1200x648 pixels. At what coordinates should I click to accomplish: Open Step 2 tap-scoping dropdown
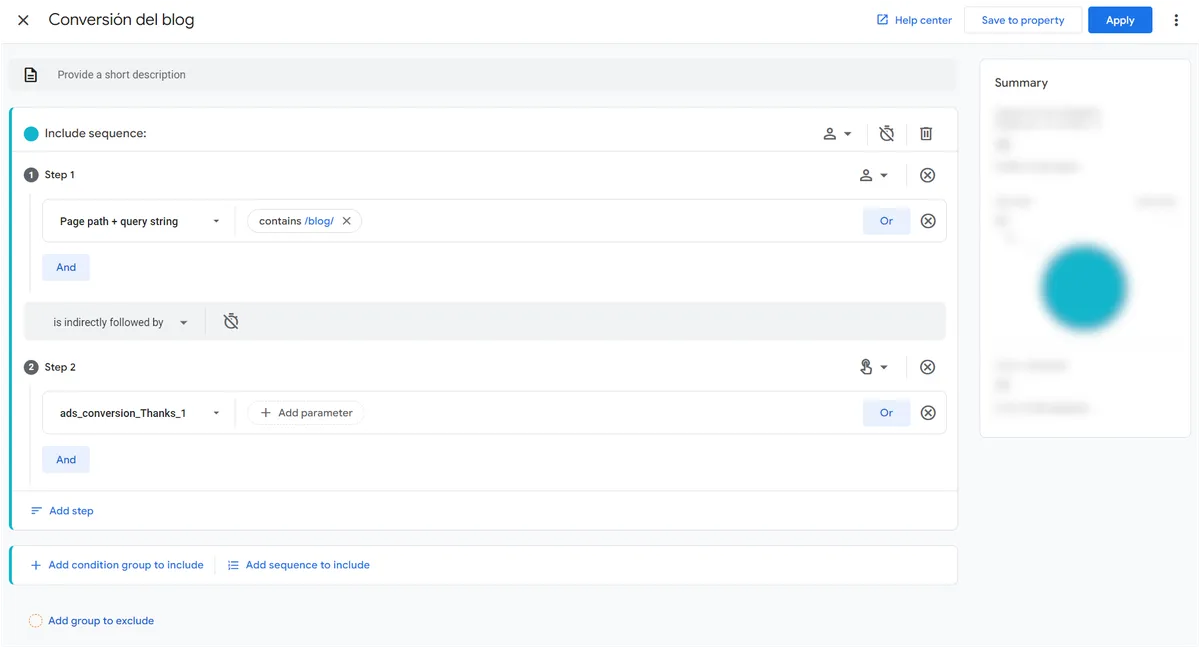873,366
